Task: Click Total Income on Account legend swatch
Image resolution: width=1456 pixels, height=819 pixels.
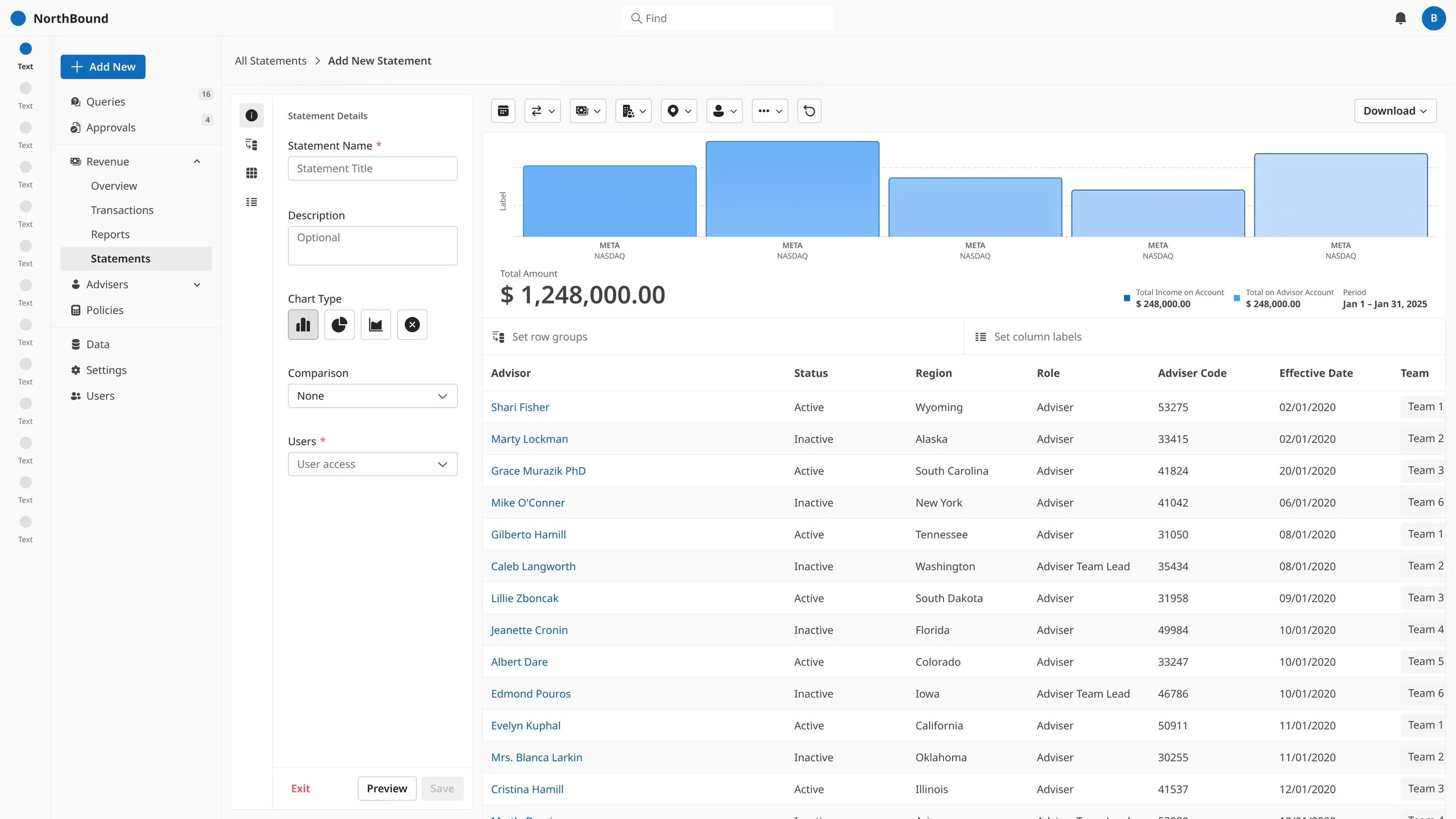Action: [x=1126, y=298]
